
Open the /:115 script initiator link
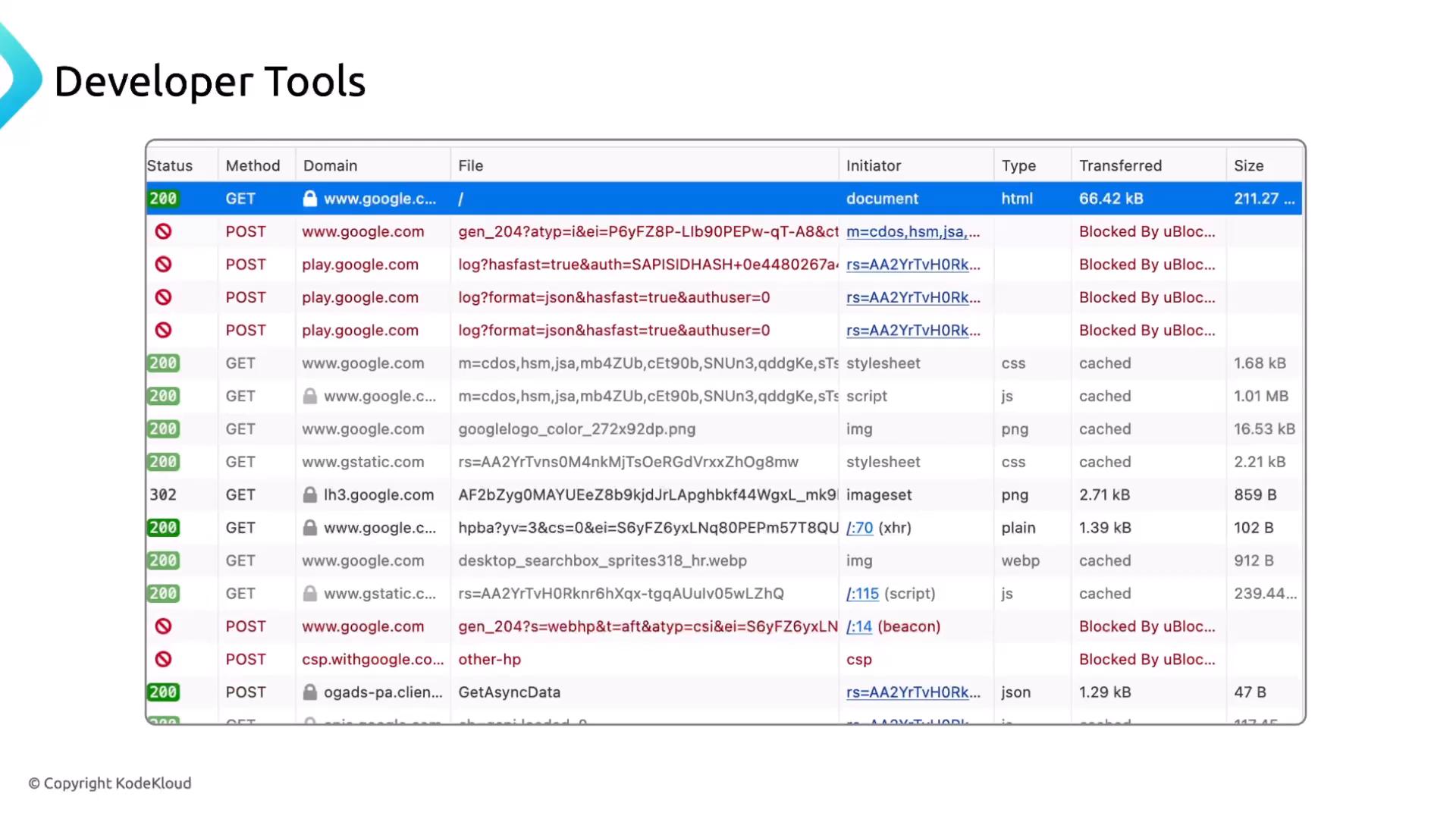click(862, 593)
